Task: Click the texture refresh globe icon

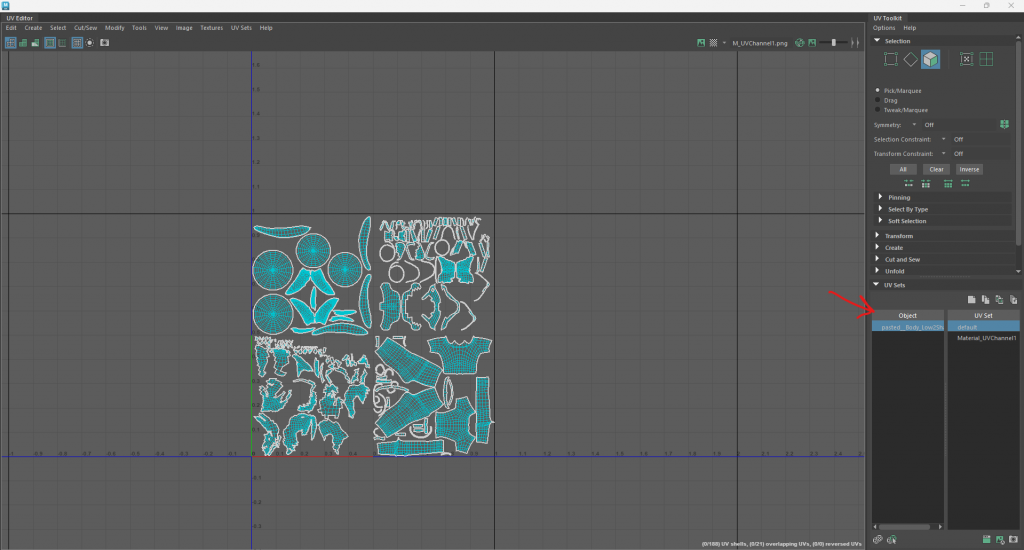Action: click(x=799, y=43)
